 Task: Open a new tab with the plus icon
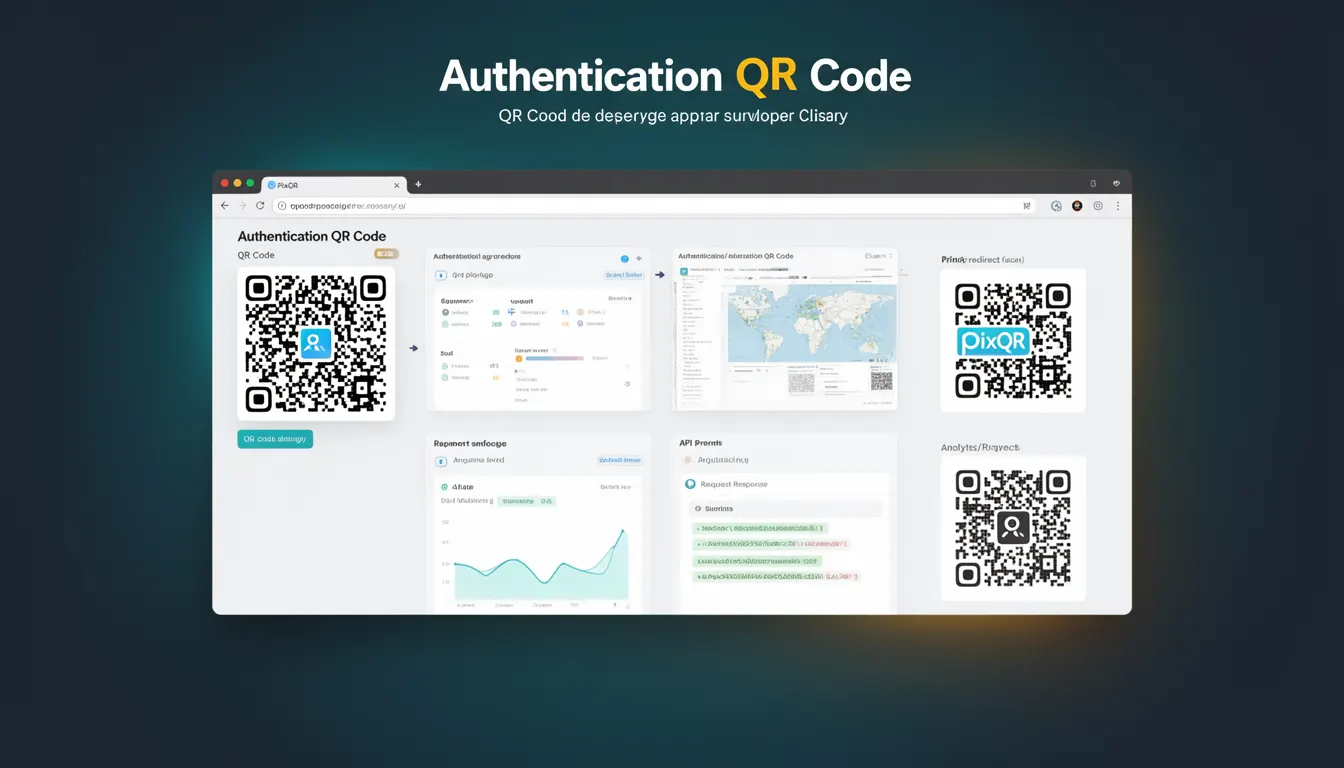[418, 184]
